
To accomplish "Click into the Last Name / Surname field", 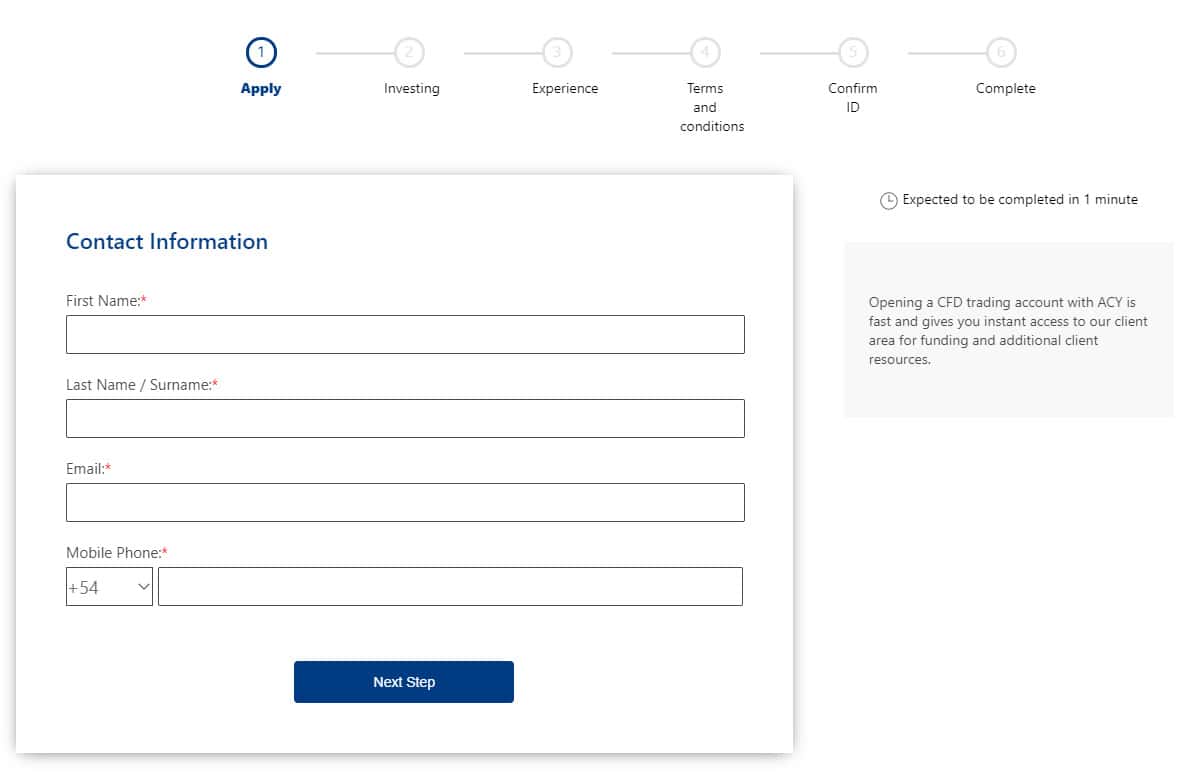I will 405,419.
